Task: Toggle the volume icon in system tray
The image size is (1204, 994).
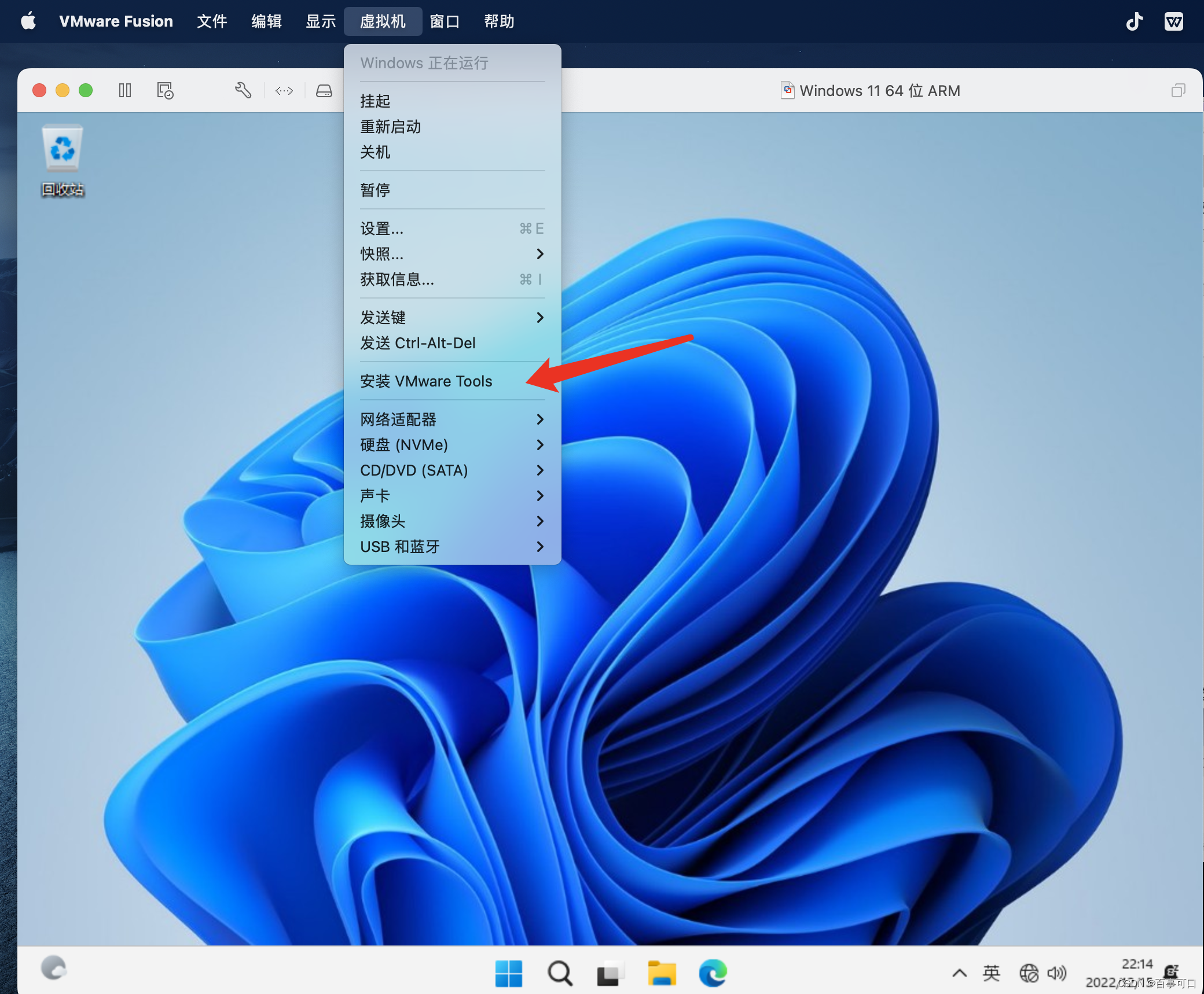Action: coord(1056,973)
